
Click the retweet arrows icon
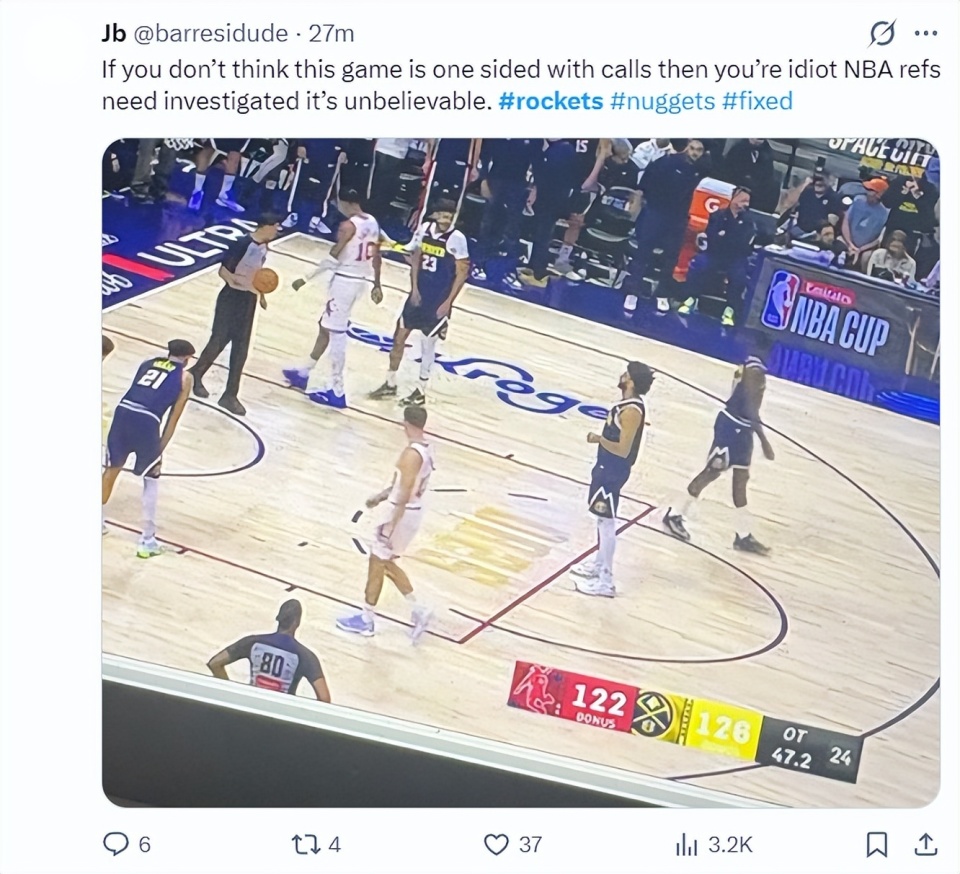pyautogui.click(x=306, y=845)
